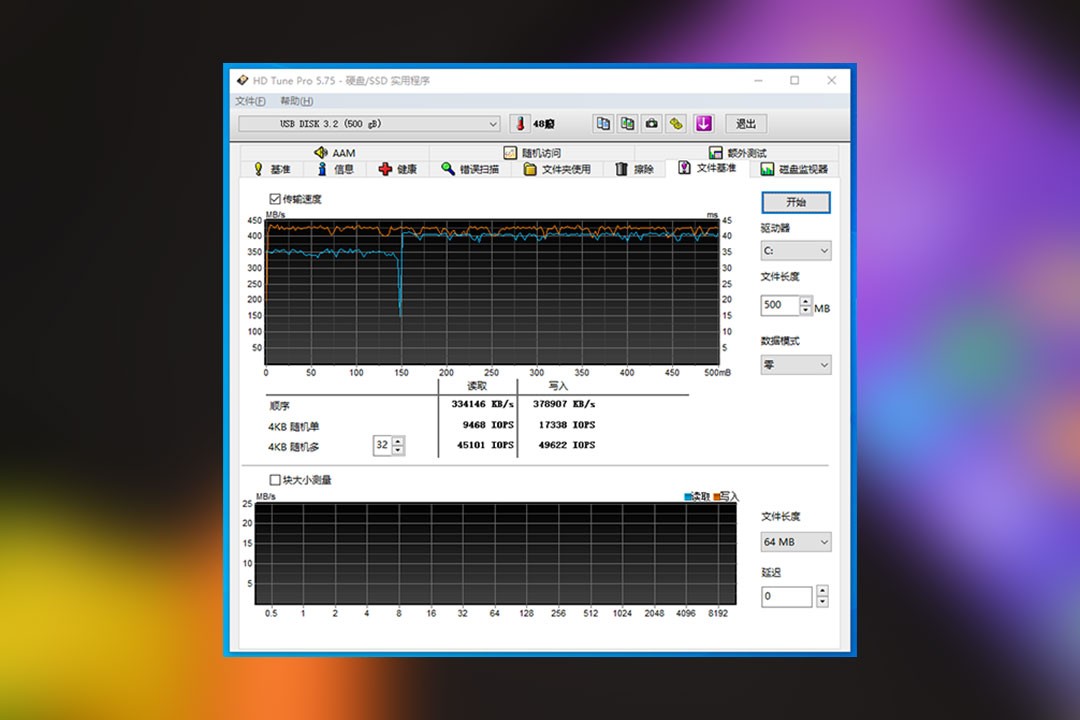The width and height of the screenshot is (1080, 720).
Task: Switch to the 健康 tab
Action: [x=397, y=169]
